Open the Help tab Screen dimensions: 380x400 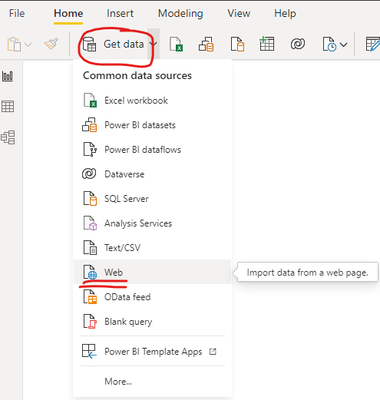pyautogui.click(x=285, y=13)
